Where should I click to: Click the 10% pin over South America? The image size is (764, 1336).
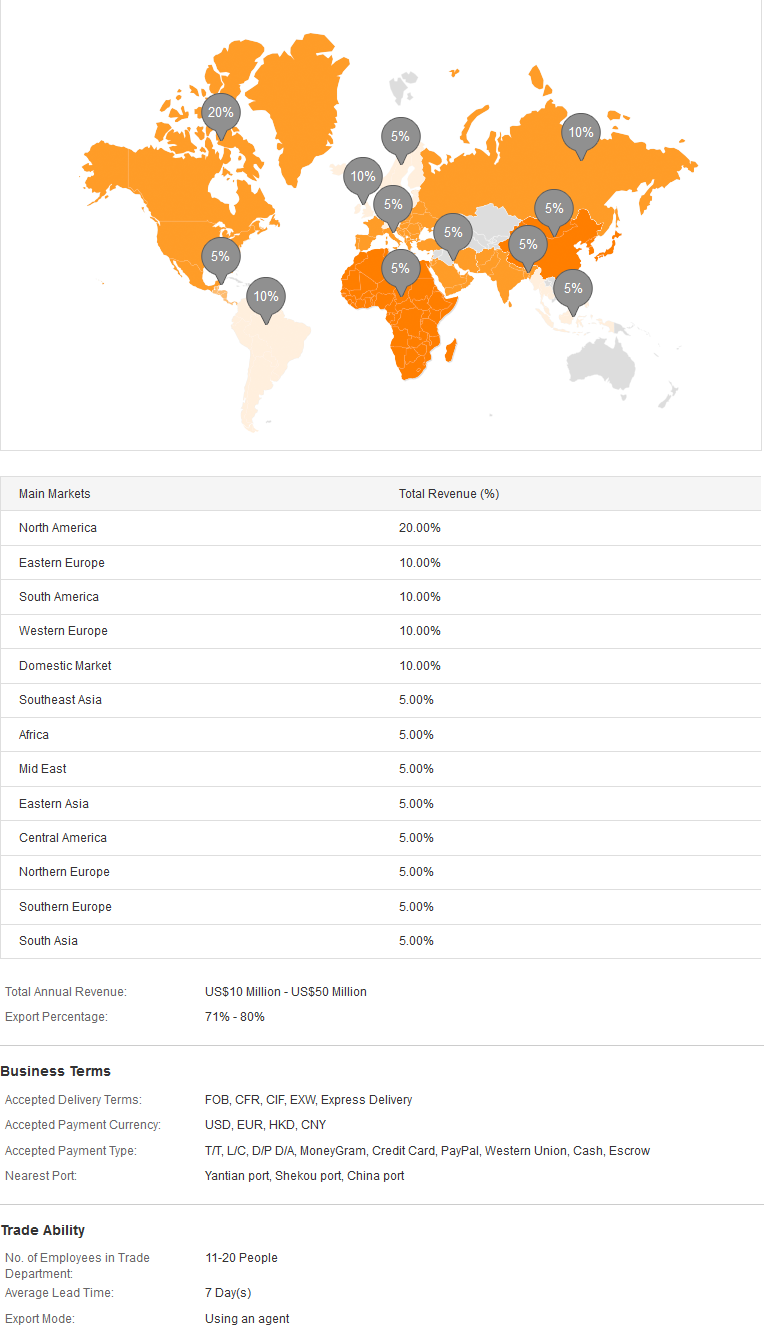pos(266,299)
